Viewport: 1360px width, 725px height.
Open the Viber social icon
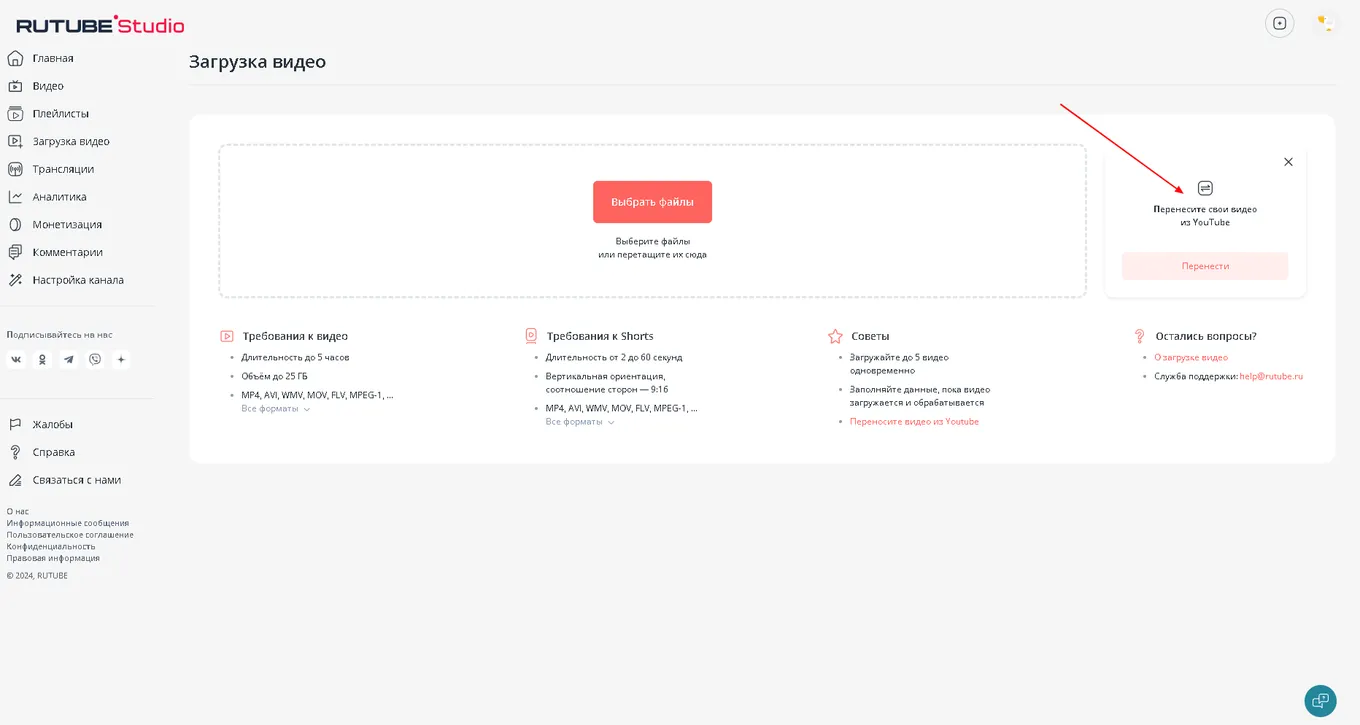click(x=95, y=359)
